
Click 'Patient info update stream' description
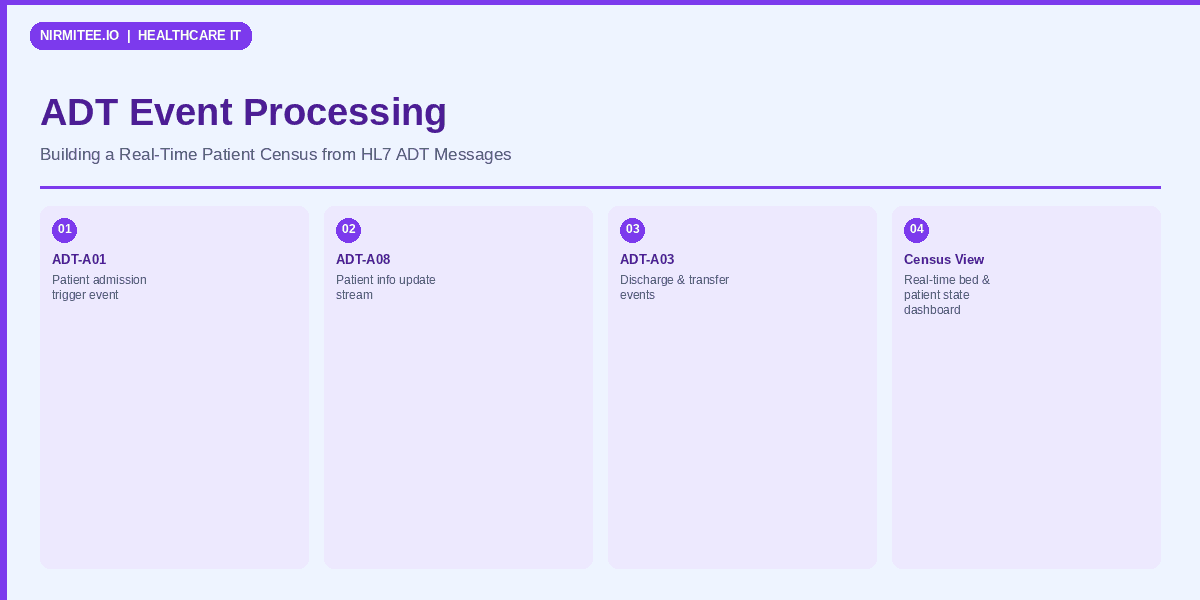(386, 287)
